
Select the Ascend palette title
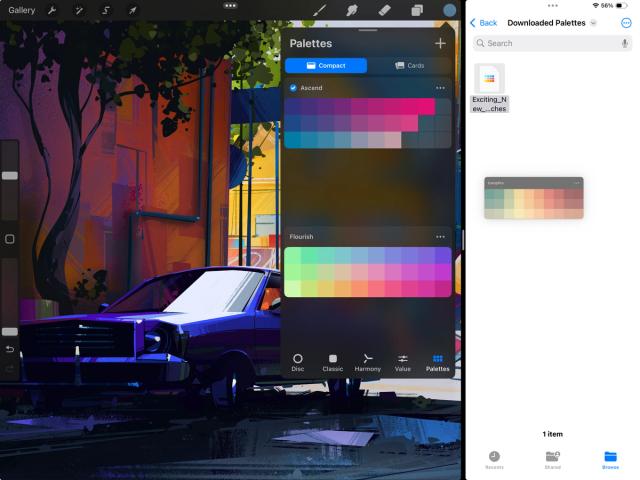311,88
